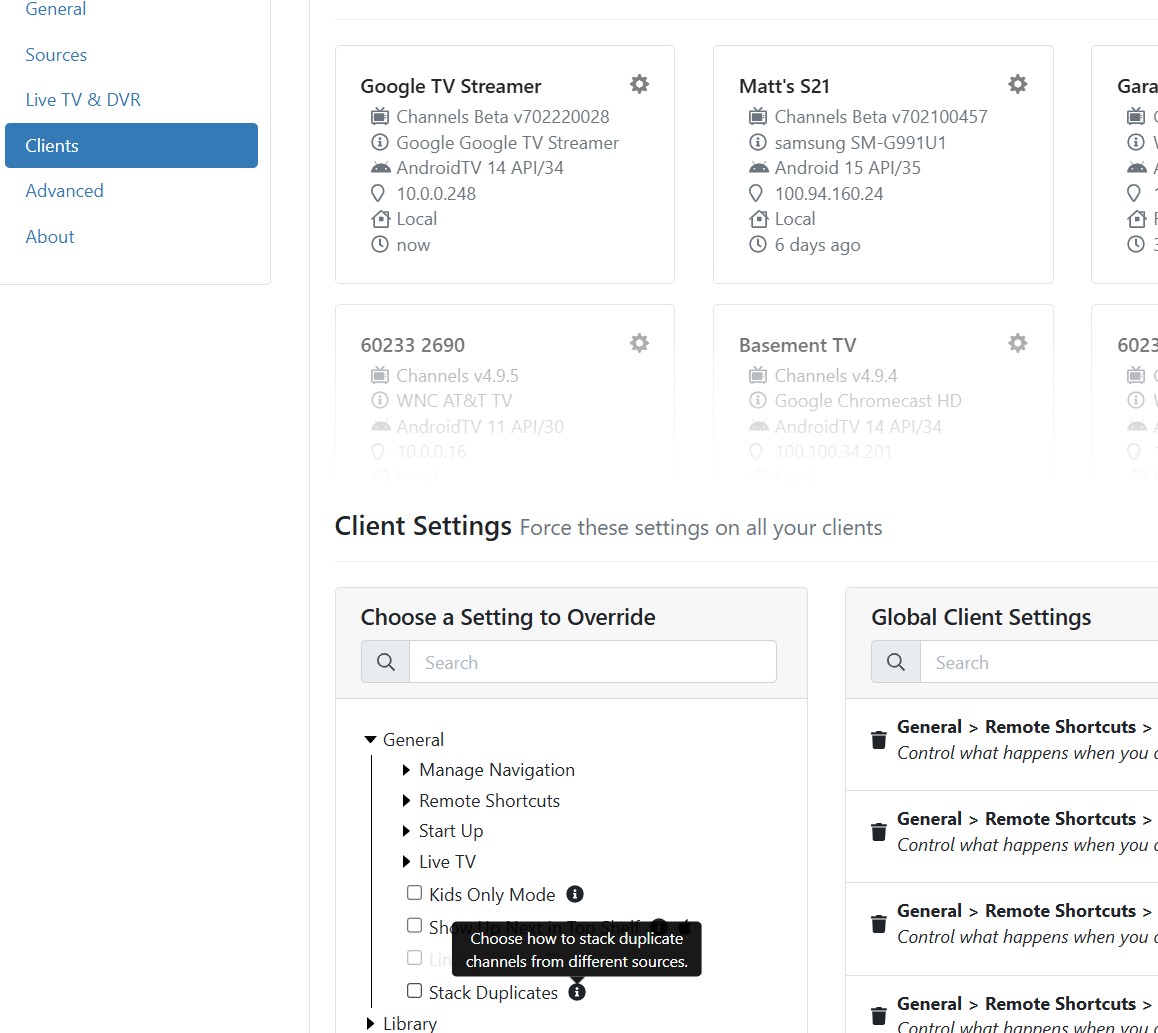Click the Choose a Setting search field

coord(592,662)
